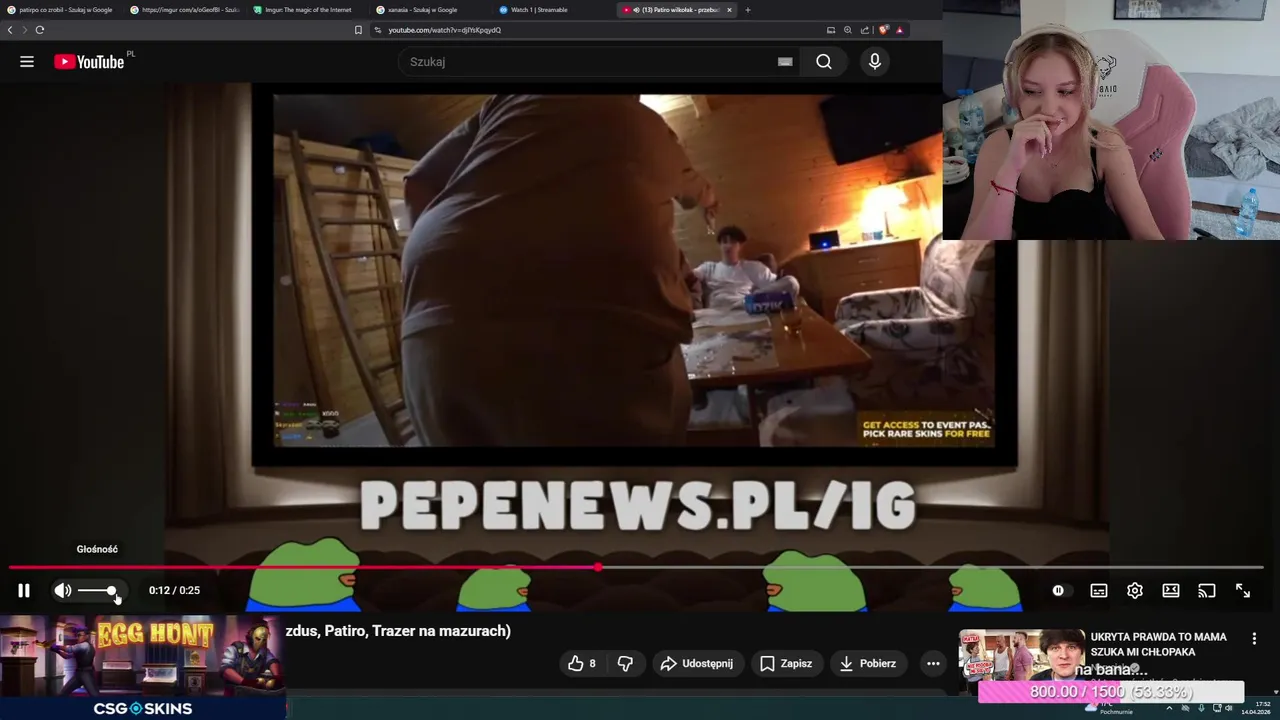Open picture-in-picture icon in address bar
Image resolution: width=1280 pixels, height=720 pixels.
(831, 30)
